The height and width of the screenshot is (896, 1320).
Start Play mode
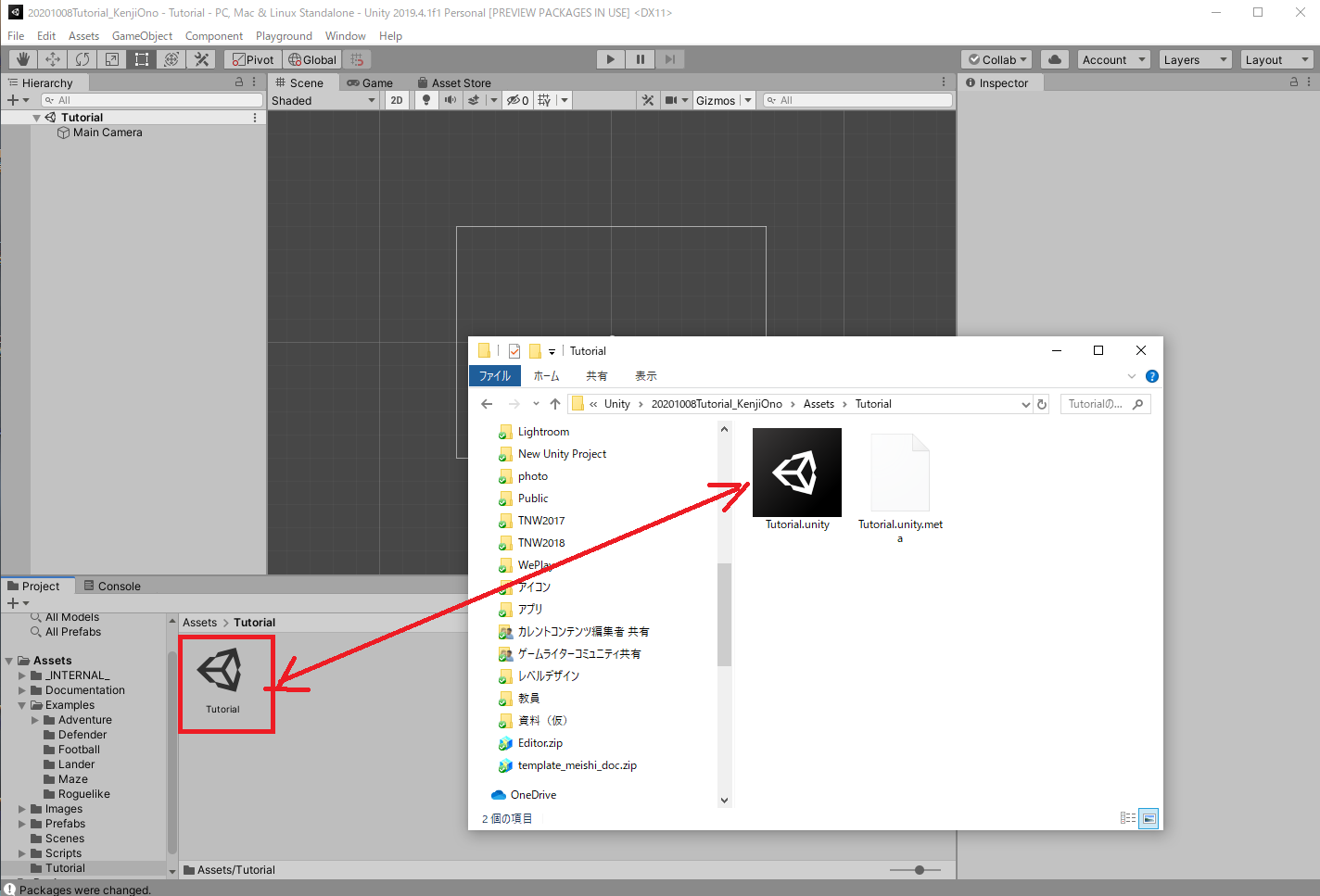click(x=610, y=59)
